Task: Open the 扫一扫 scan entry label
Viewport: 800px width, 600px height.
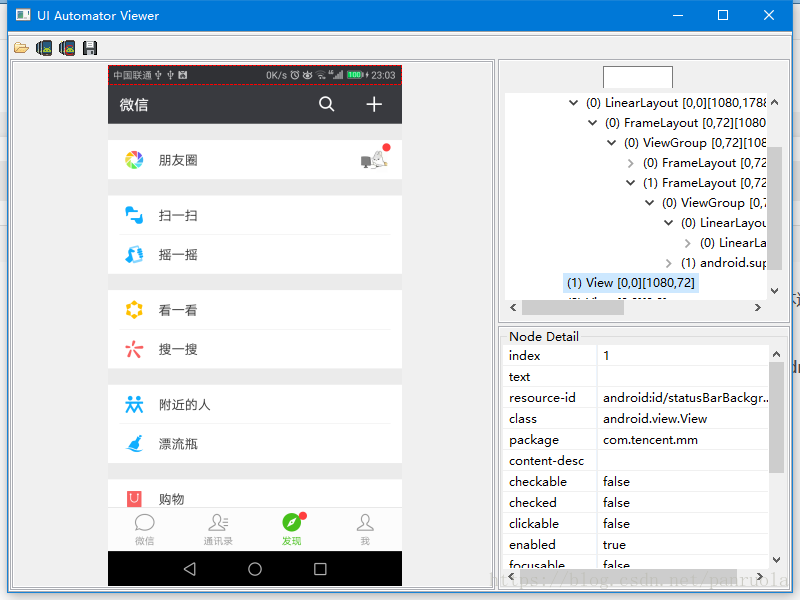Action: (x=178, y=215)
